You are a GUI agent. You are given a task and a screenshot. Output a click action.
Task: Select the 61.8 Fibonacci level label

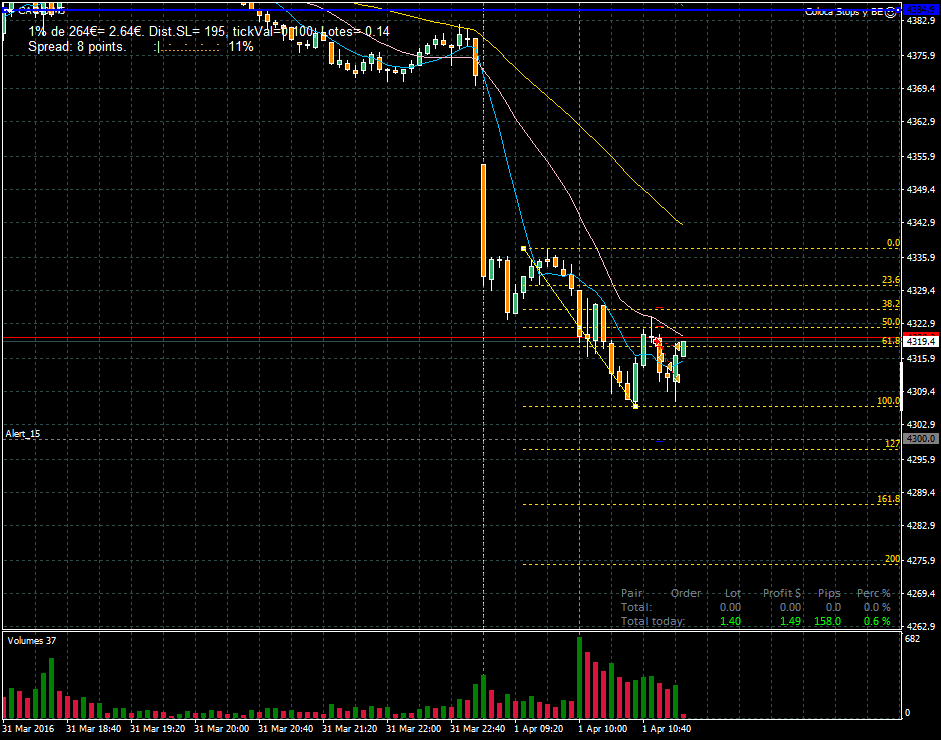pyautogui.click(x=890, y=342)
